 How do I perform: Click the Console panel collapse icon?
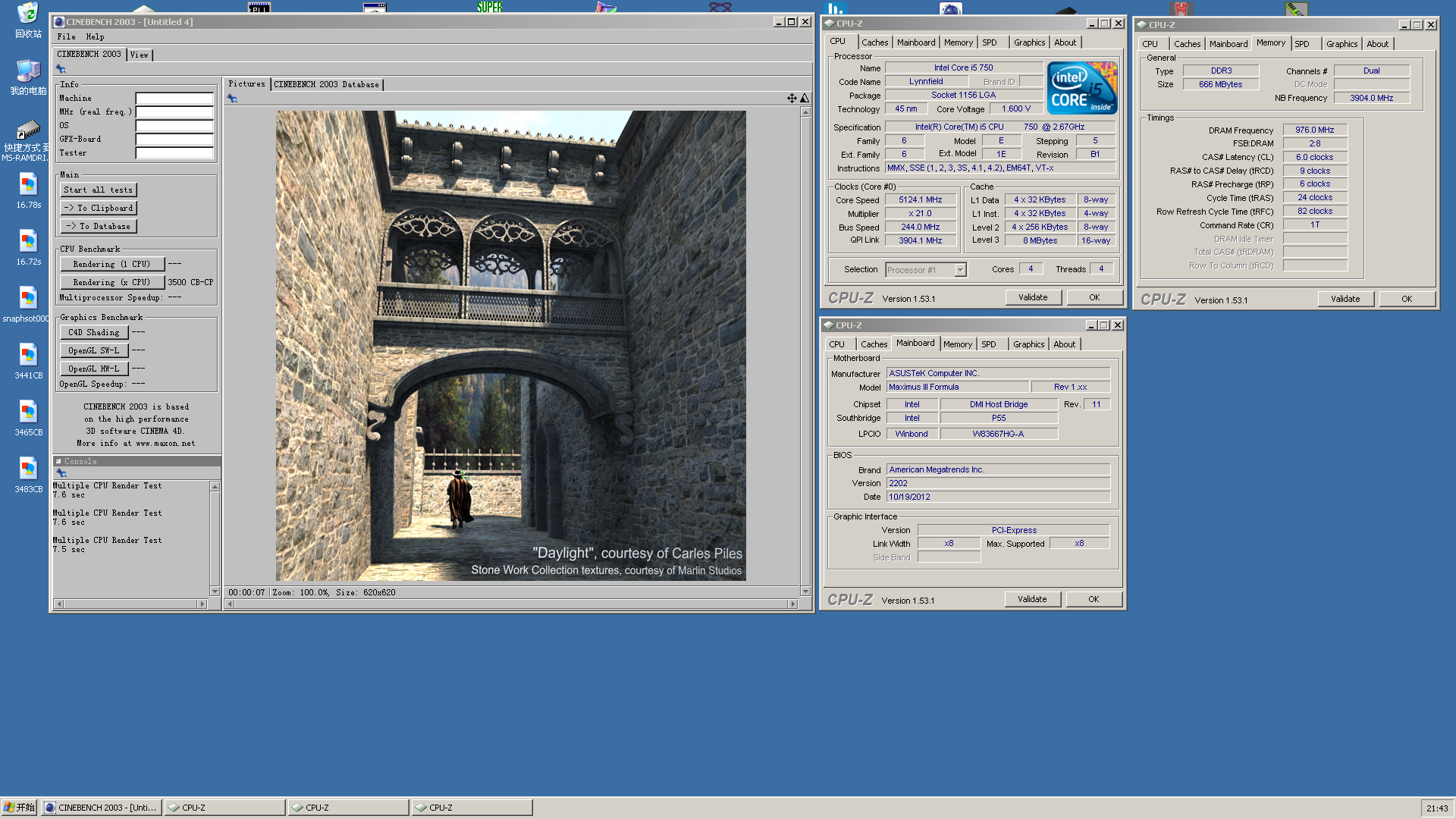[58, 461]
